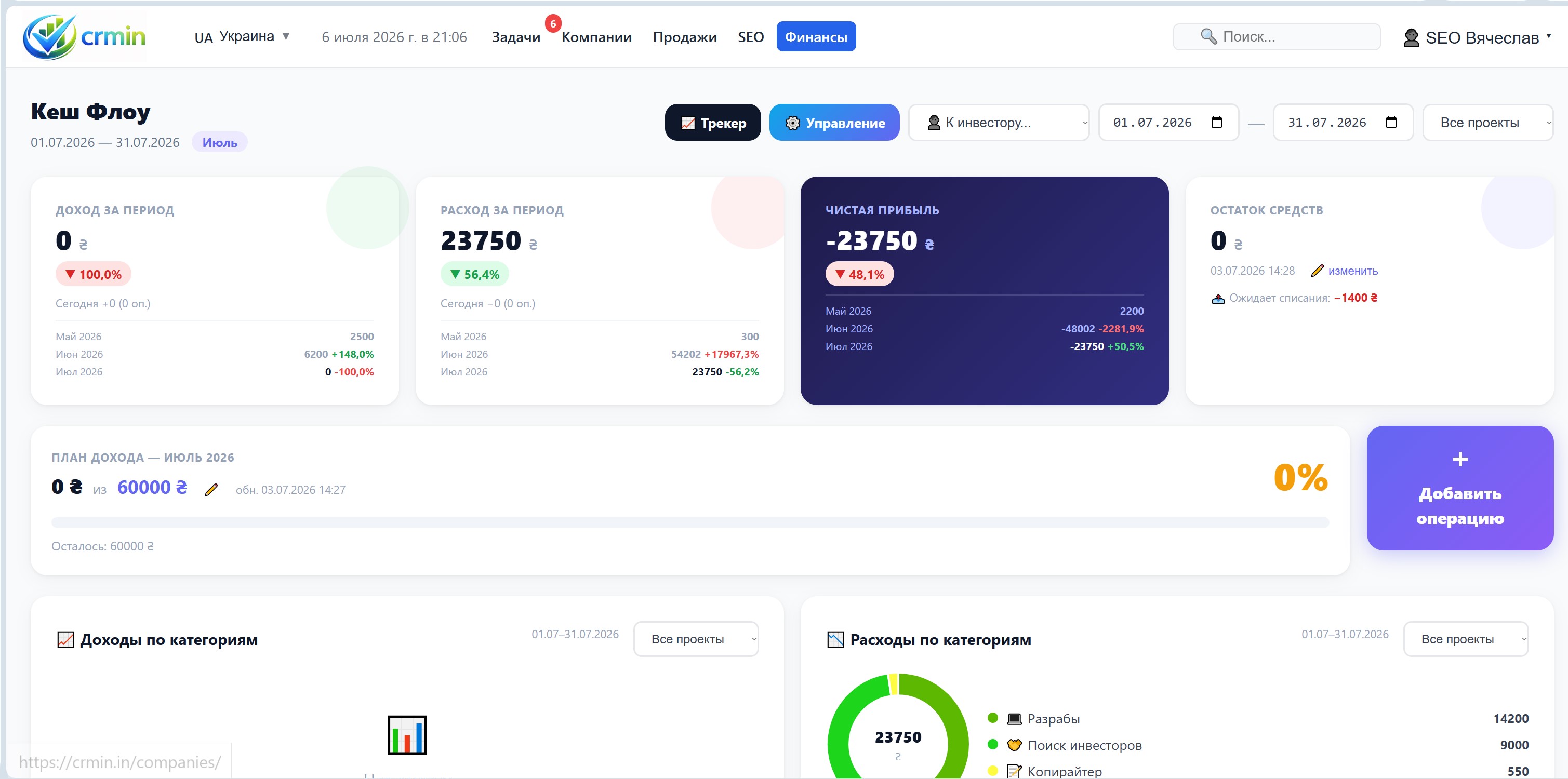This screenshot has height=779, width=1568.
Task: Open Все проекты in expense categories
Action: 1465,639
